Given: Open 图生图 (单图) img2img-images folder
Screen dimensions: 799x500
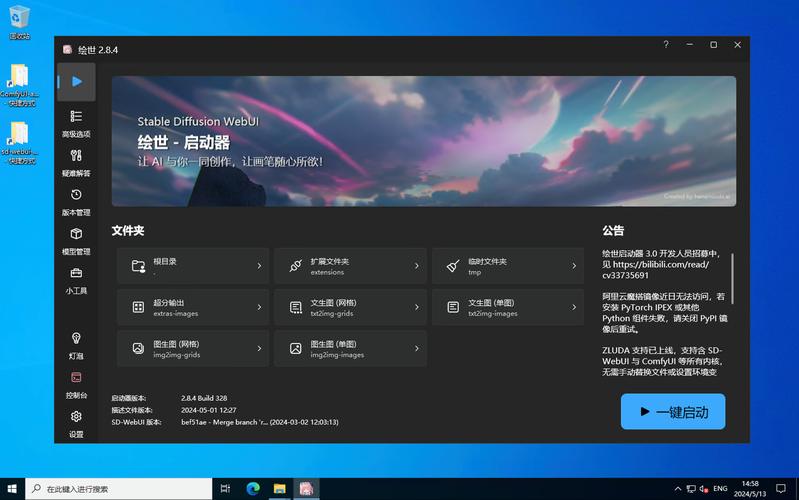Looking at the screenshot, I should tap(350, 348).
